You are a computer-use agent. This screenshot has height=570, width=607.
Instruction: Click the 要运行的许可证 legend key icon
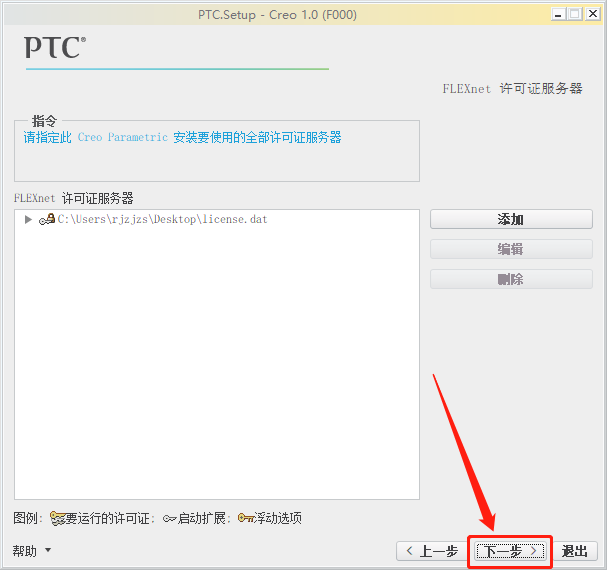(x=58, y=518)
